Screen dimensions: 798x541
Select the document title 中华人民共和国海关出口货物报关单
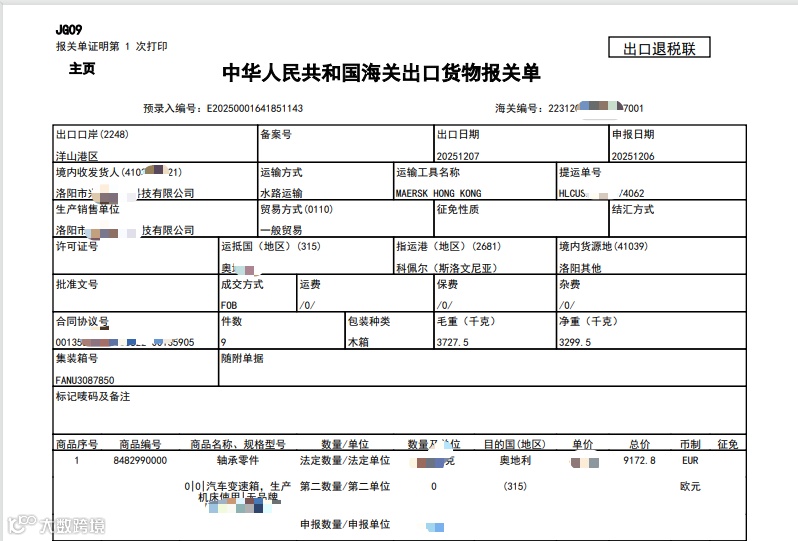[381, 73]
